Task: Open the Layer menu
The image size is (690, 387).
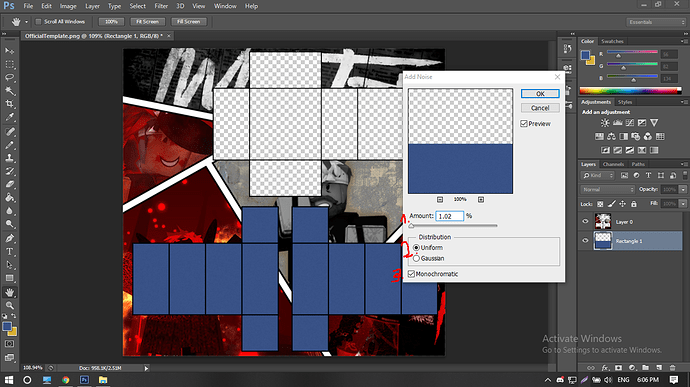Action: (92, 6)
